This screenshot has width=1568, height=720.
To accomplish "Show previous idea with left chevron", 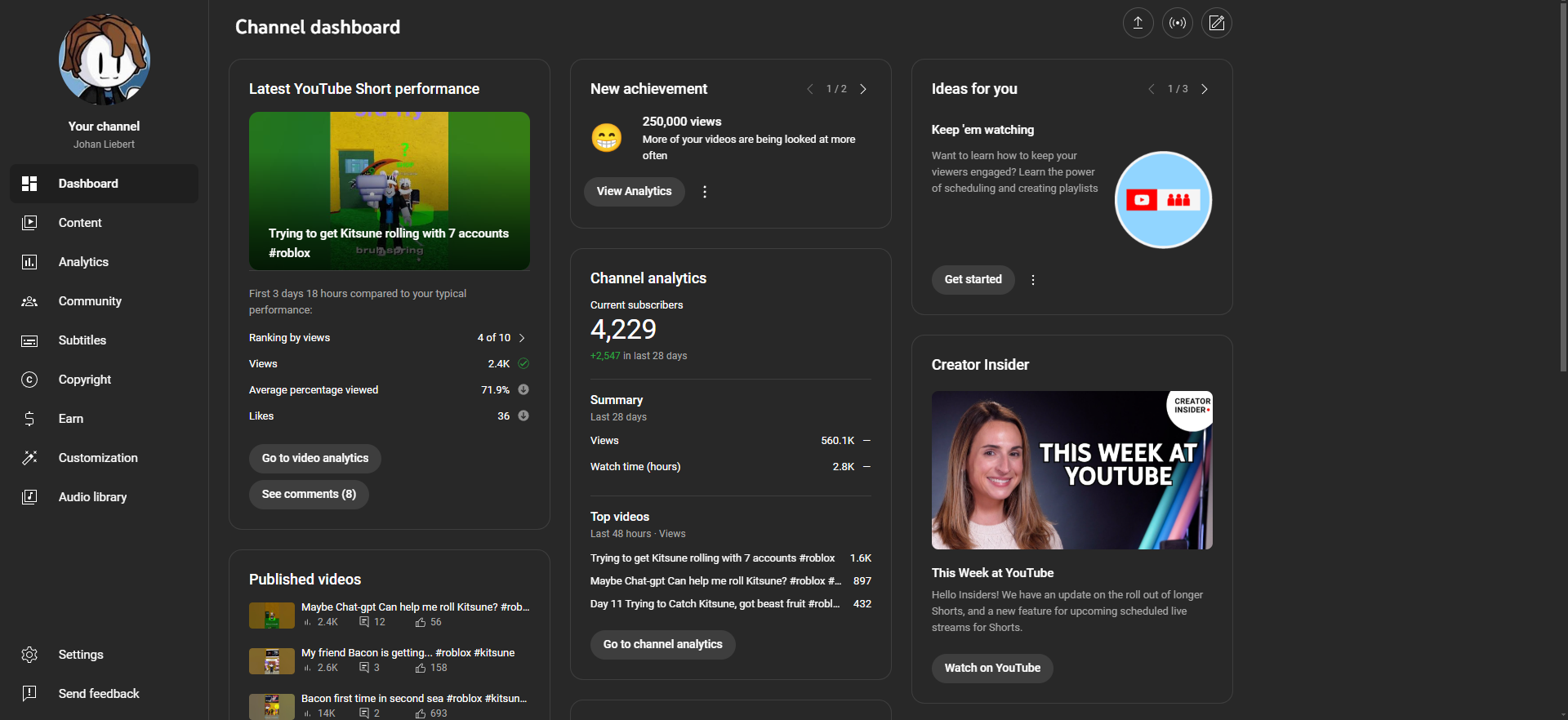I will pos(1151,89).
